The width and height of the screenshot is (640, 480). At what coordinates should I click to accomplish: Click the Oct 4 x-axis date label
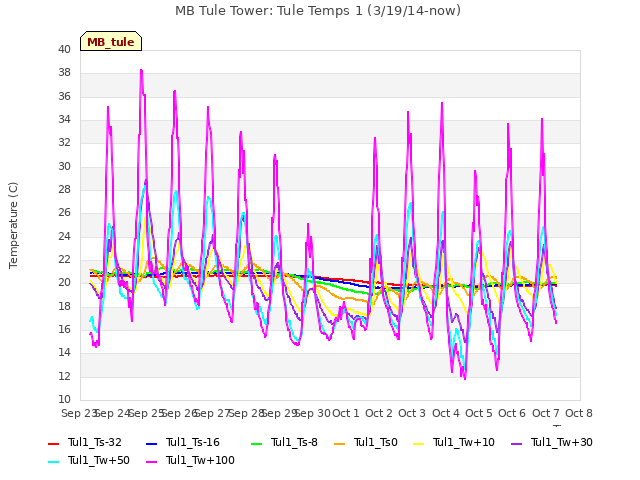tap(446, 413)
